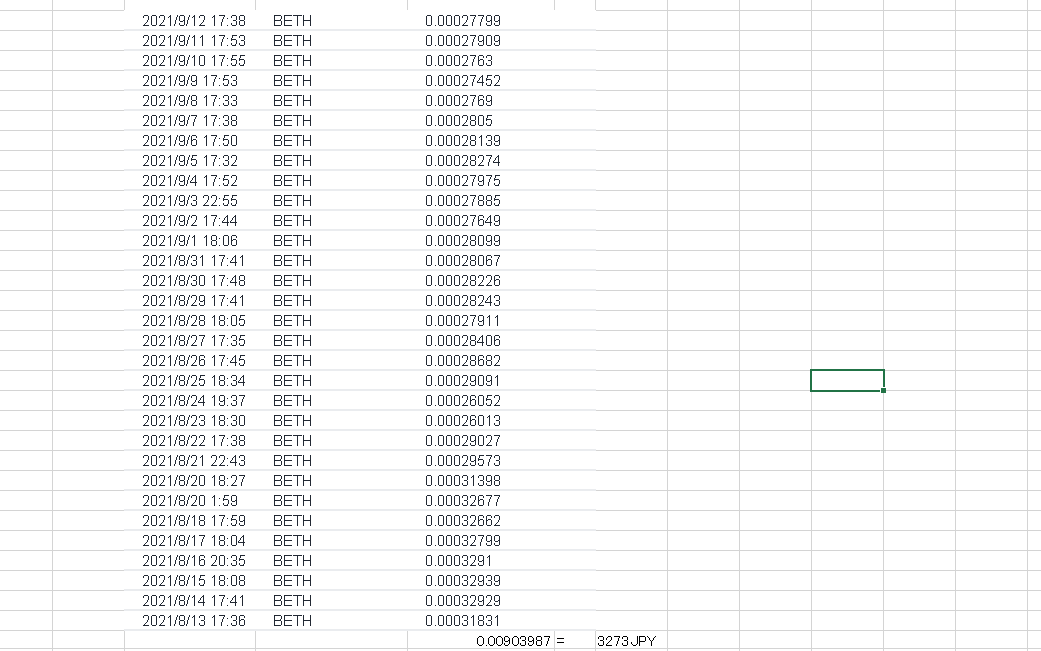Click the amount 0.00031398
1041x651 pixels.
click(463, 481)
